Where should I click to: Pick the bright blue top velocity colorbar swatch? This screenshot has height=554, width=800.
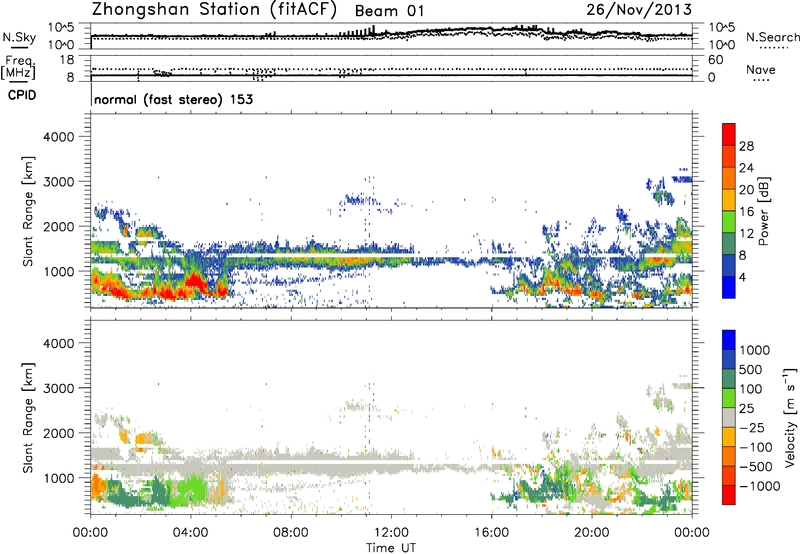[x=729, y=340]
